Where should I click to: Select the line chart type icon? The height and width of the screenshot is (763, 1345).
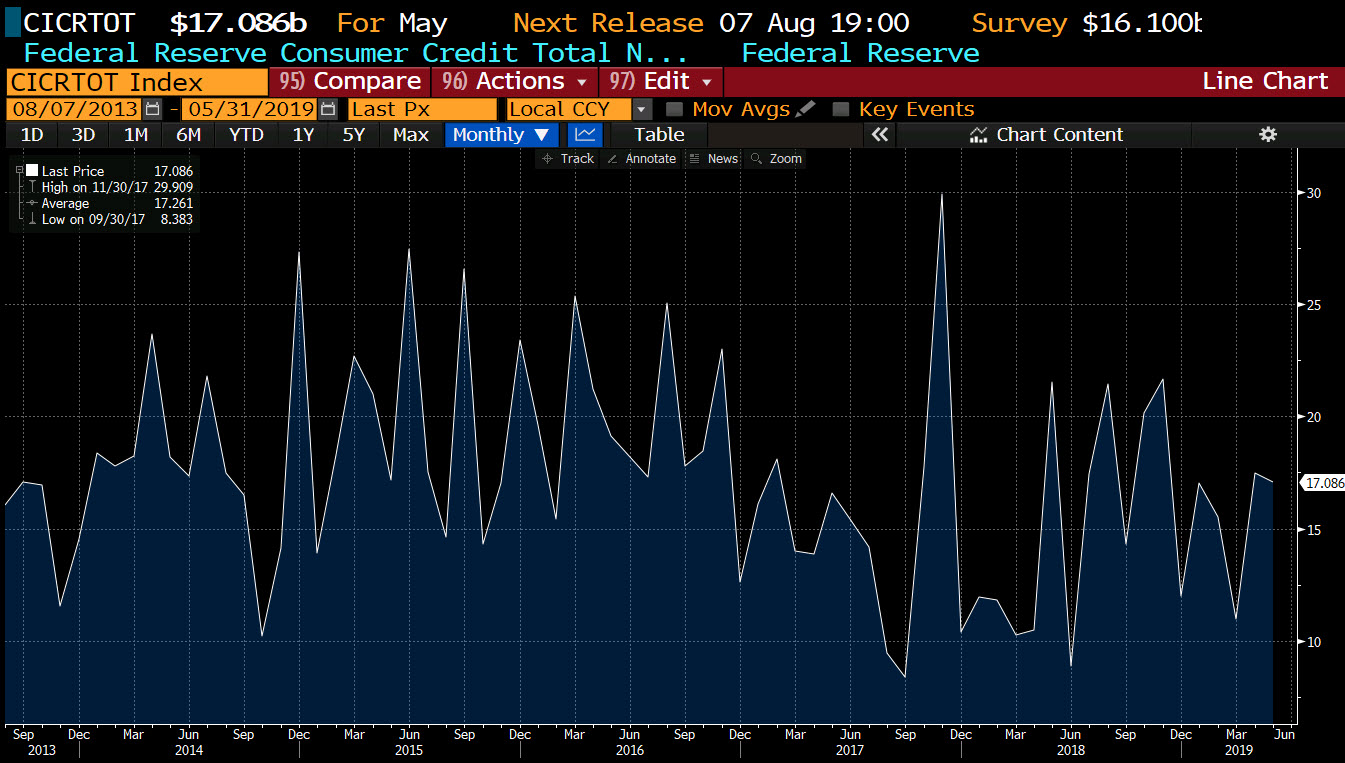(x=586, y=134)
